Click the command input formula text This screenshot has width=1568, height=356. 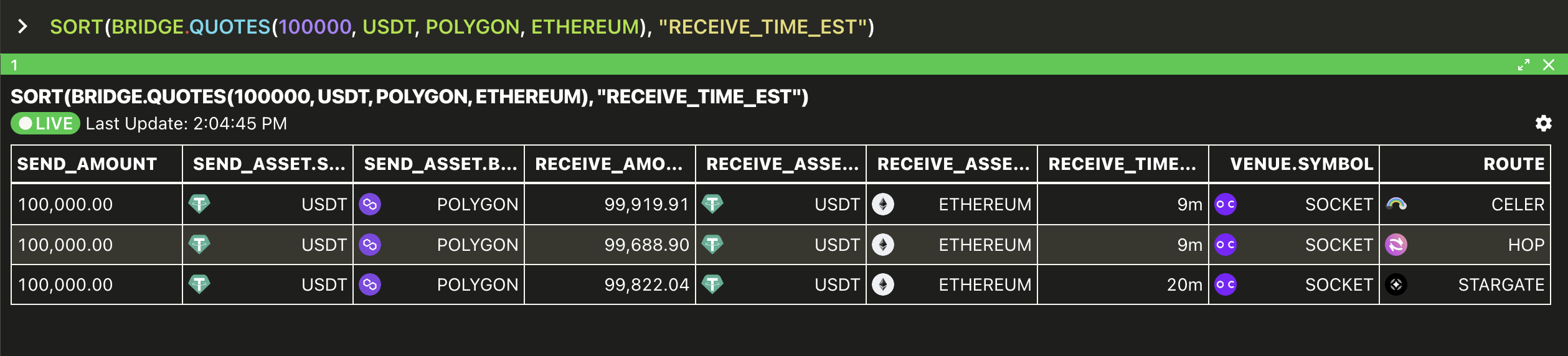[x=462, y=27]
